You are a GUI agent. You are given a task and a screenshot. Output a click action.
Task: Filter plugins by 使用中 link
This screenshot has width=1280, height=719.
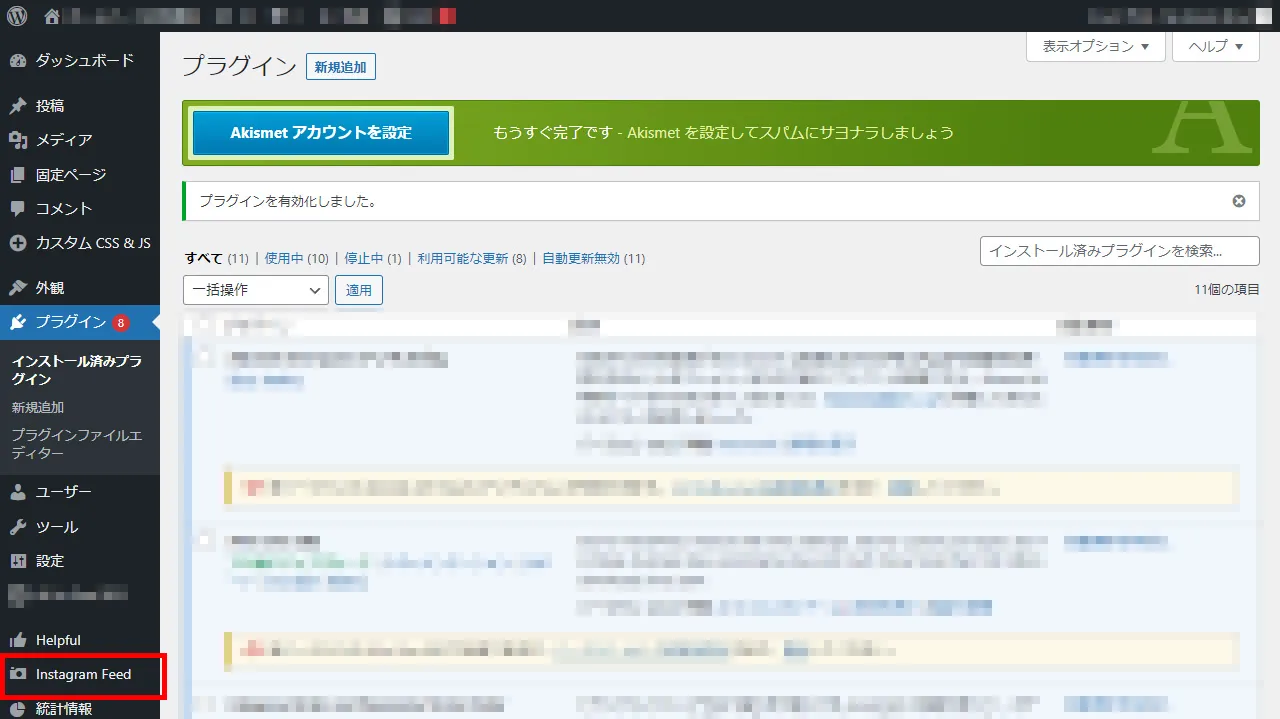coord(283,258)
